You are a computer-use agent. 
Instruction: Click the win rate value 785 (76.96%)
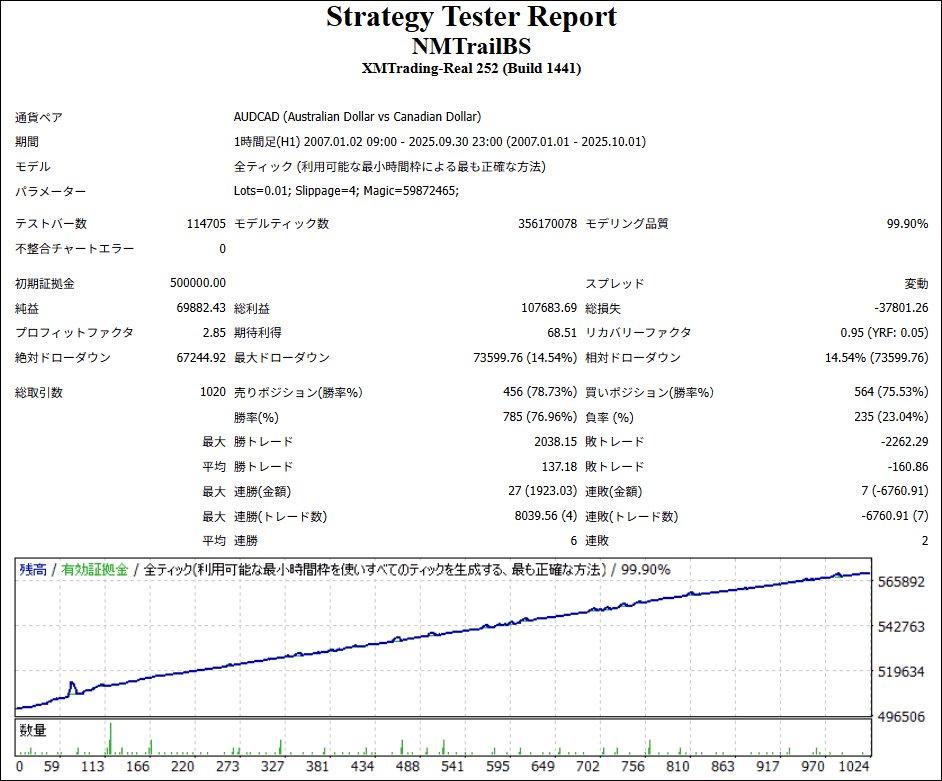(540, 417)
